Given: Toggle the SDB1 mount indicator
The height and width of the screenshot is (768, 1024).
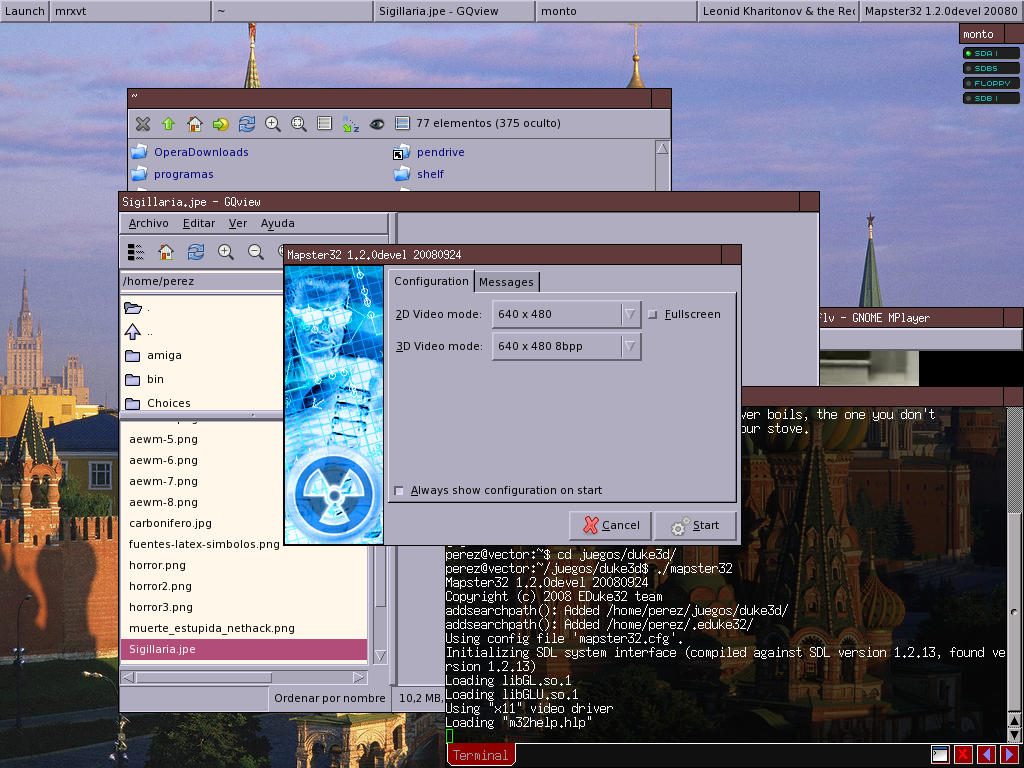Looking at the screenshot, I should click(x=991, y=99).
